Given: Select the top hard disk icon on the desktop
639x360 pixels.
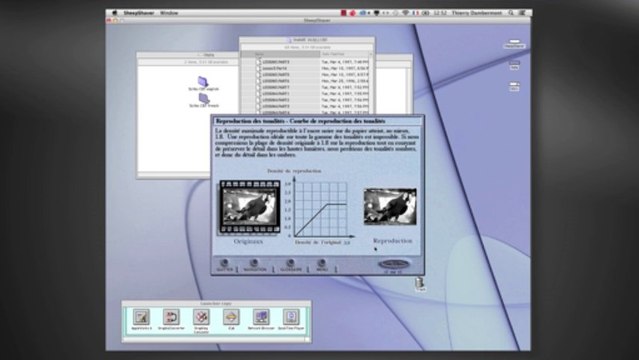Looking at the screenshot, I should click(514, 42).
